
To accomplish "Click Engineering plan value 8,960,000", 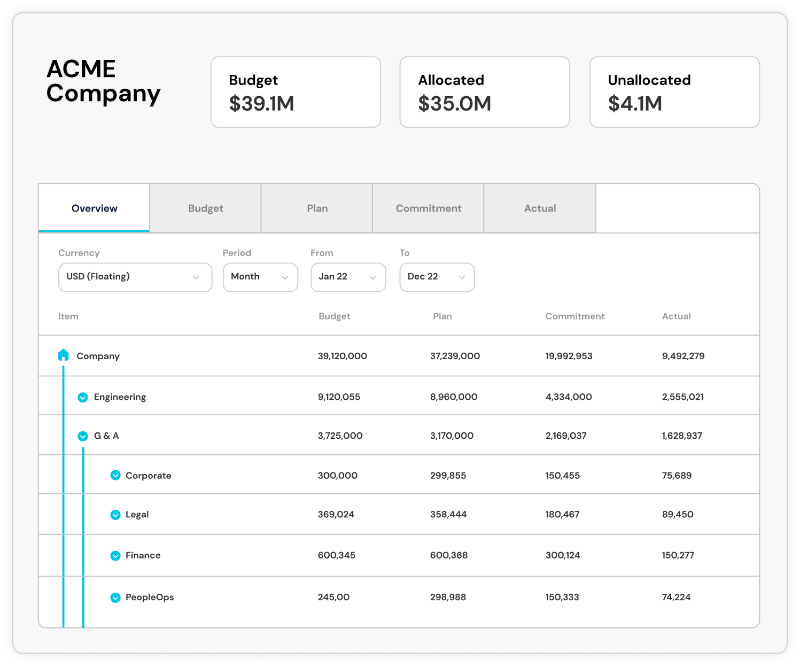I will 454,397.
